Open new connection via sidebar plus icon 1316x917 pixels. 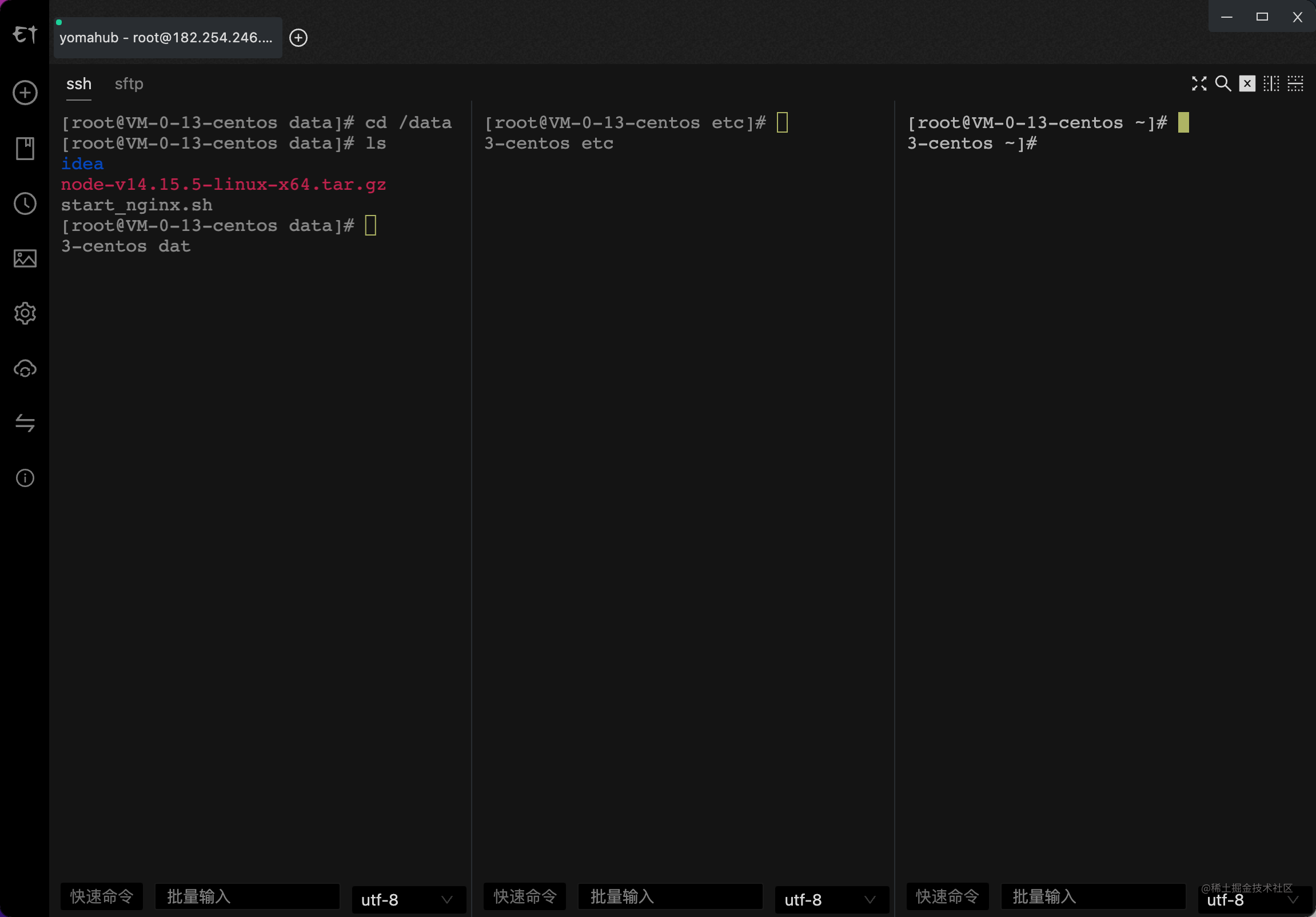[25, 93]
